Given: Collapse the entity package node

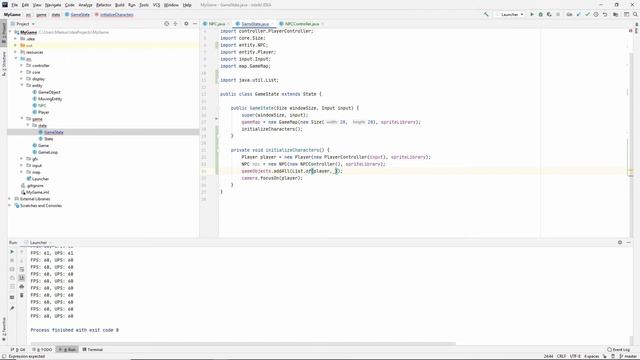Looking at the screenshot, I should click(x=22, y=85).
